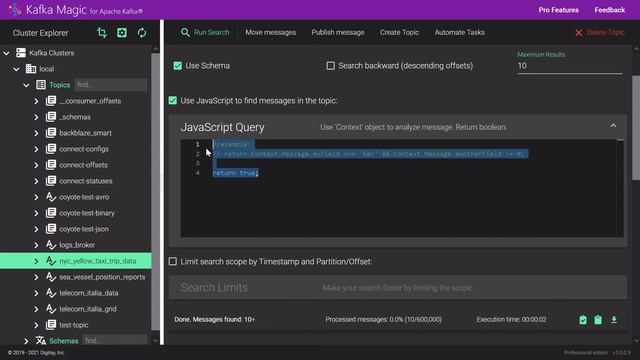Image resolution: width=640 pixels, height=360 pixels.
Task: Click the logs_broker Avro icon
Action: (x=51, y=245)
